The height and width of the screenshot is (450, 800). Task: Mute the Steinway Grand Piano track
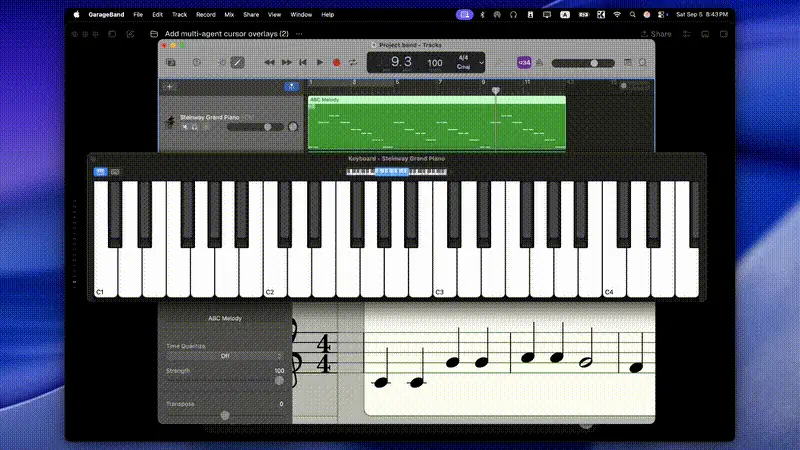185,127
